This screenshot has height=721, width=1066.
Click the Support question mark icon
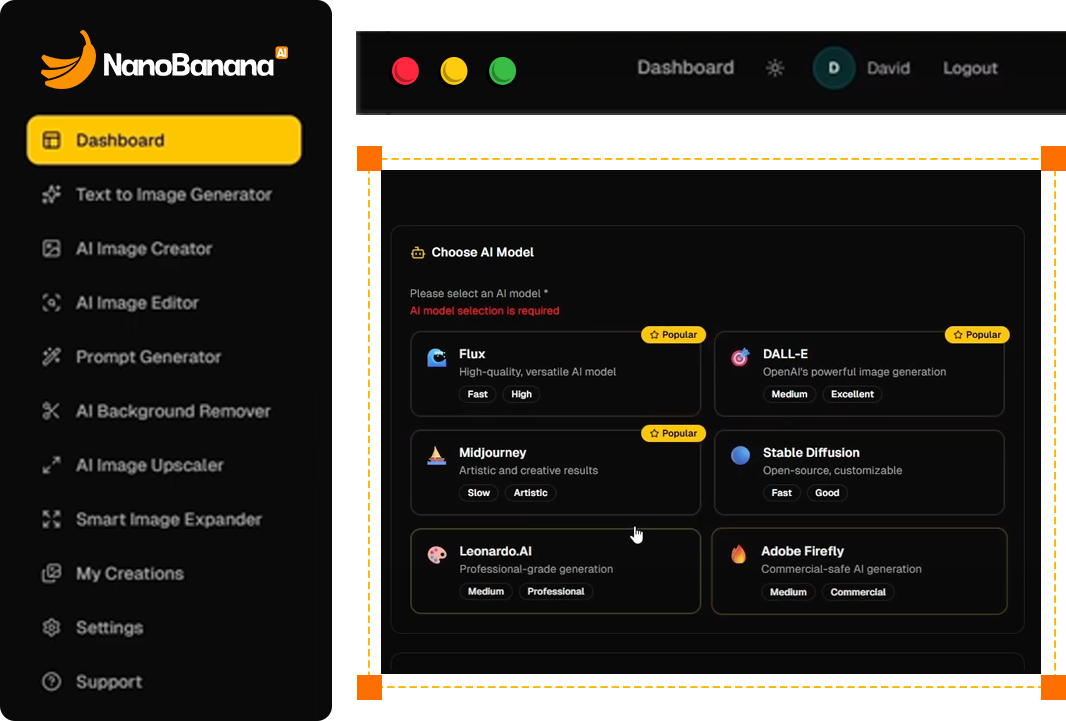(x=52, y=682)
